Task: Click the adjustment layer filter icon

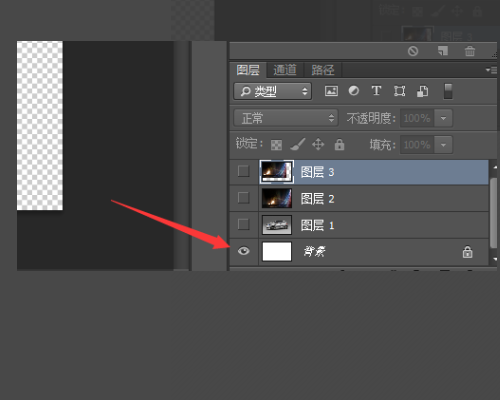Action: tap(354, 91)
